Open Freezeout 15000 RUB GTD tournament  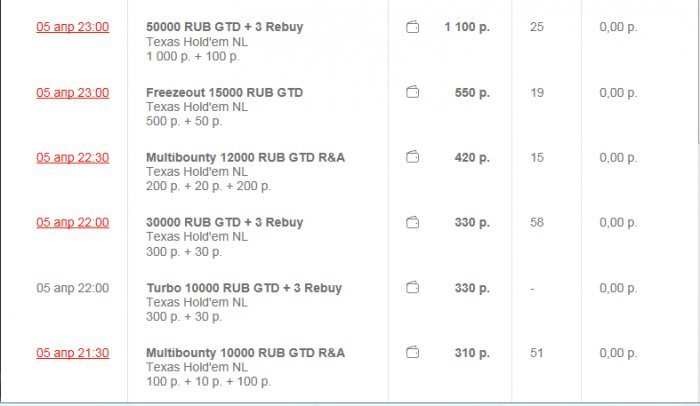224,93
